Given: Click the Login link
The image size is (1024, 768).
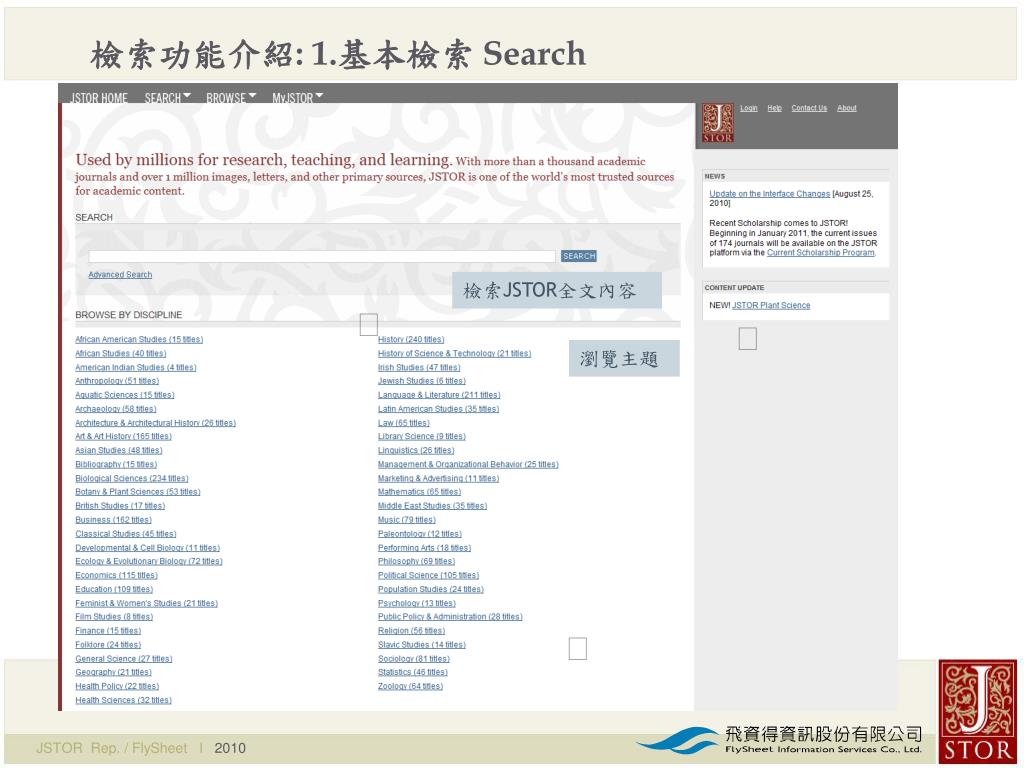Looking at the screenshot, I should (x=748, y=108).
